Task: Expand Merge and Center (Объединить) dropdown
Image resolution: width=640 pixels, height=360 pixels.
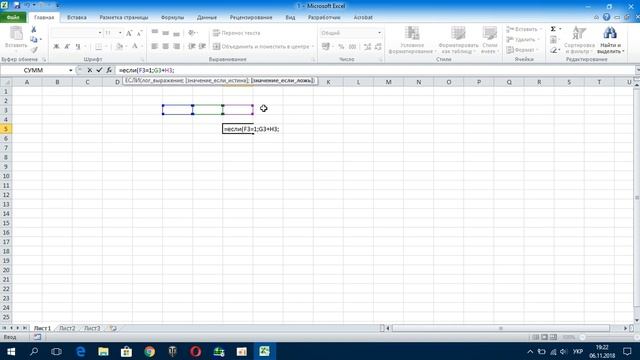Action: tap(313, 47)
